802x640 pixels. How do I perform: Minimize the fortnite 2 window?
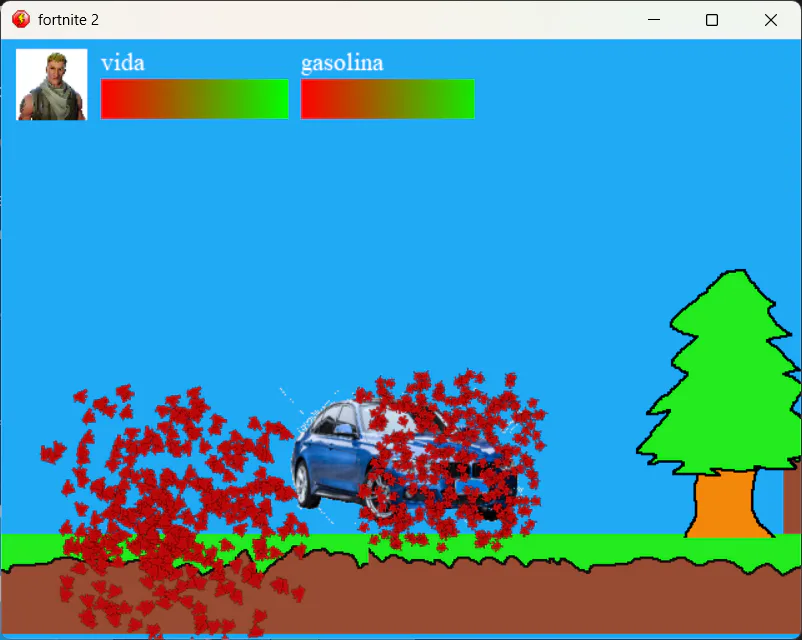(654, 20)
